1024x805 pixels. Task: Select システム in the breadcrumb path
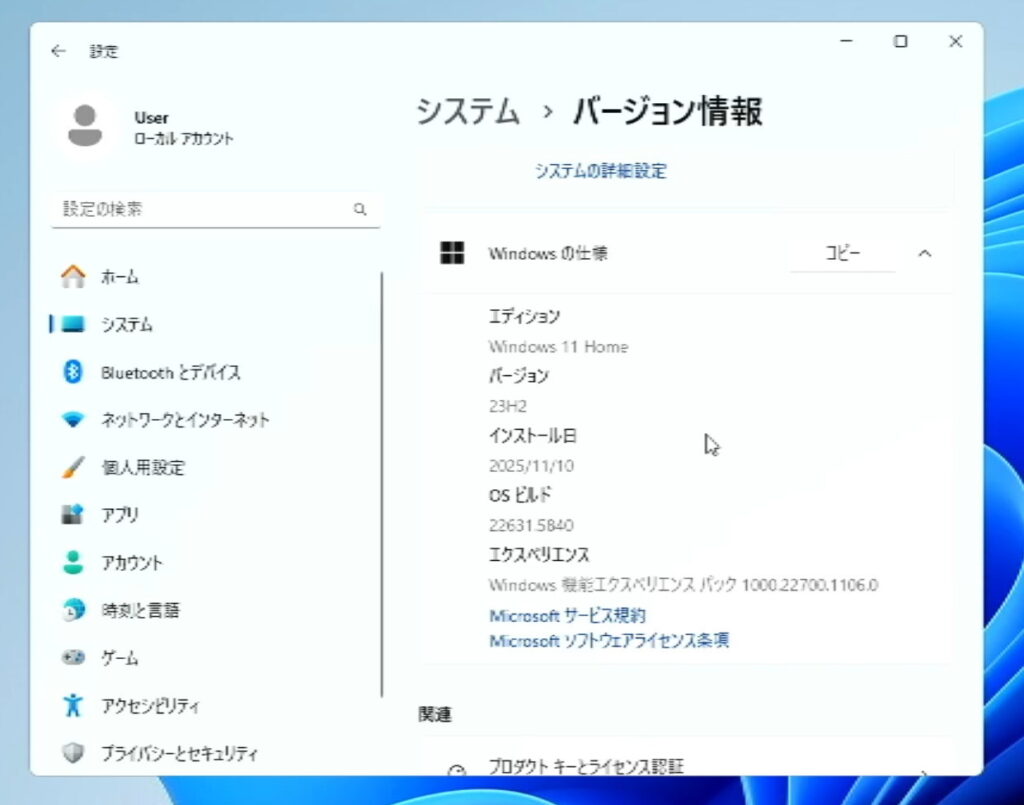(468, 111)
